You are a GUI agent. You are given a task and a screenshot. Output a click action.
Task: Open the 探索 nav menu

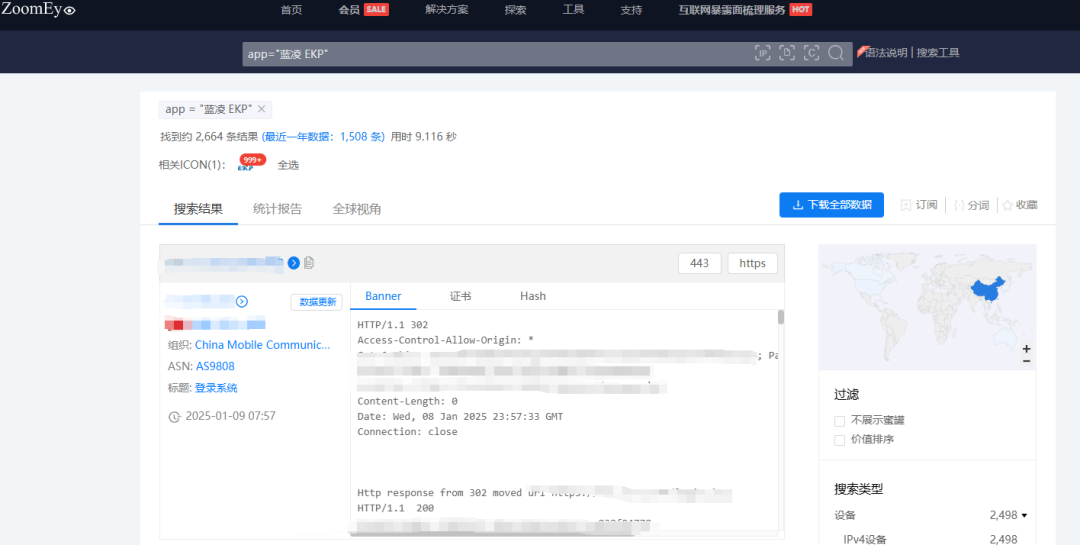click(x=515, y=10)
